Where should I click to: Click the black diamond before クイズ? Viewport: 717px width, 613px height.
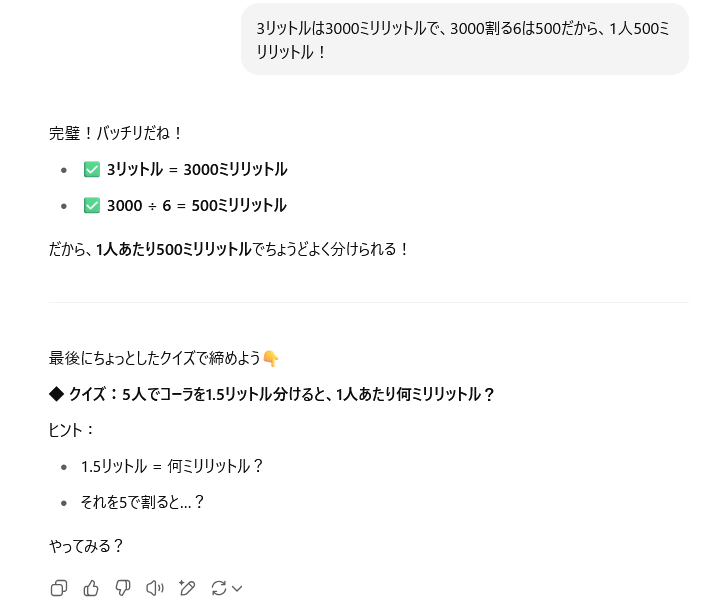tap(56, 394)
